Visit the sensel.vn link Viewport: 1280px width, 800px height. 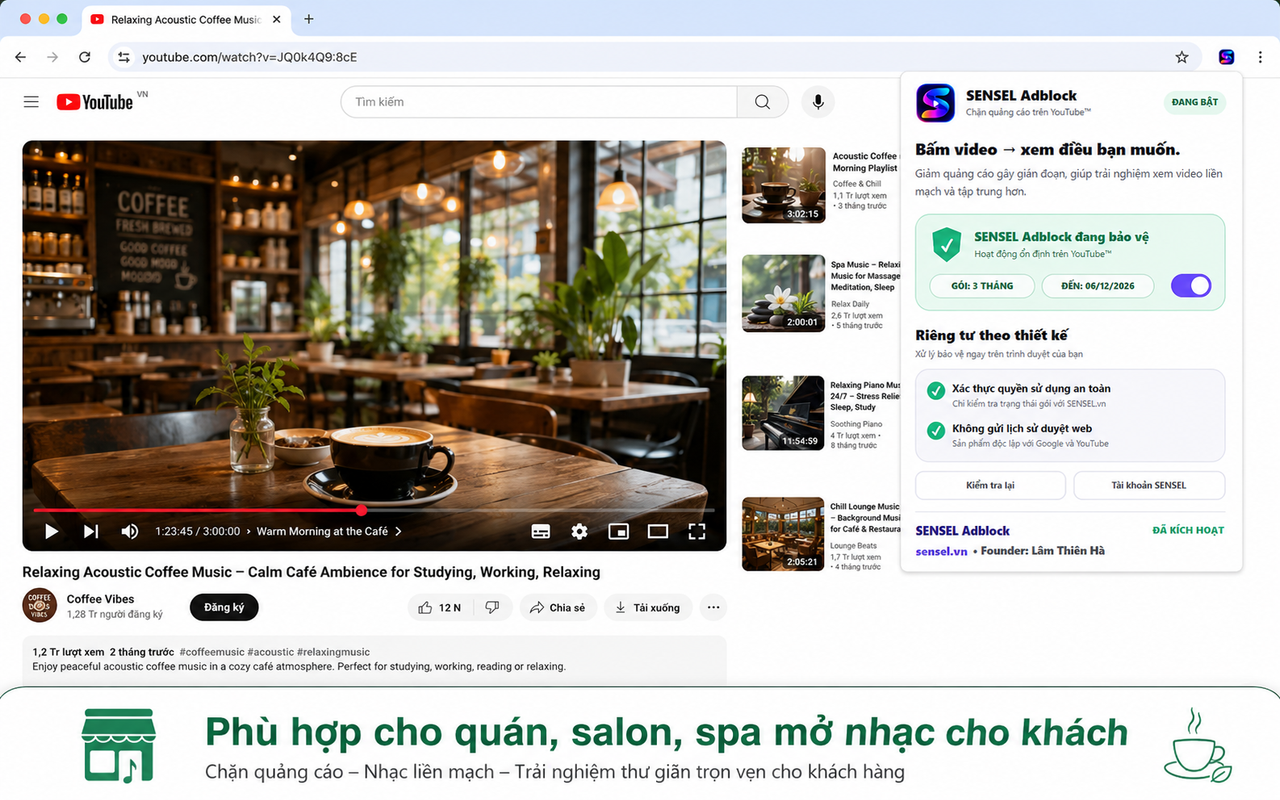point(941,551)
